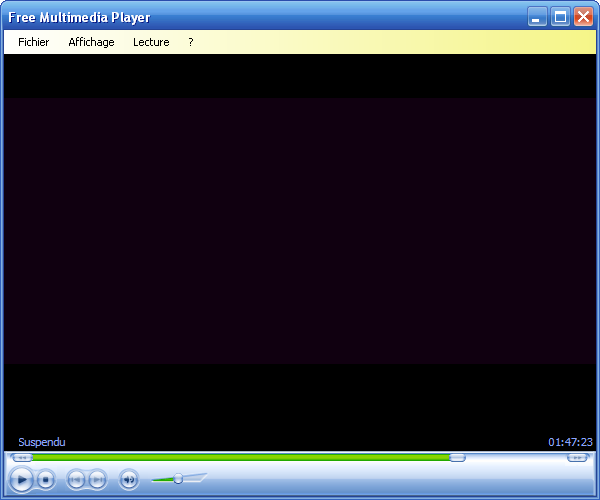Open the Lecture menu

click(151, 42)
